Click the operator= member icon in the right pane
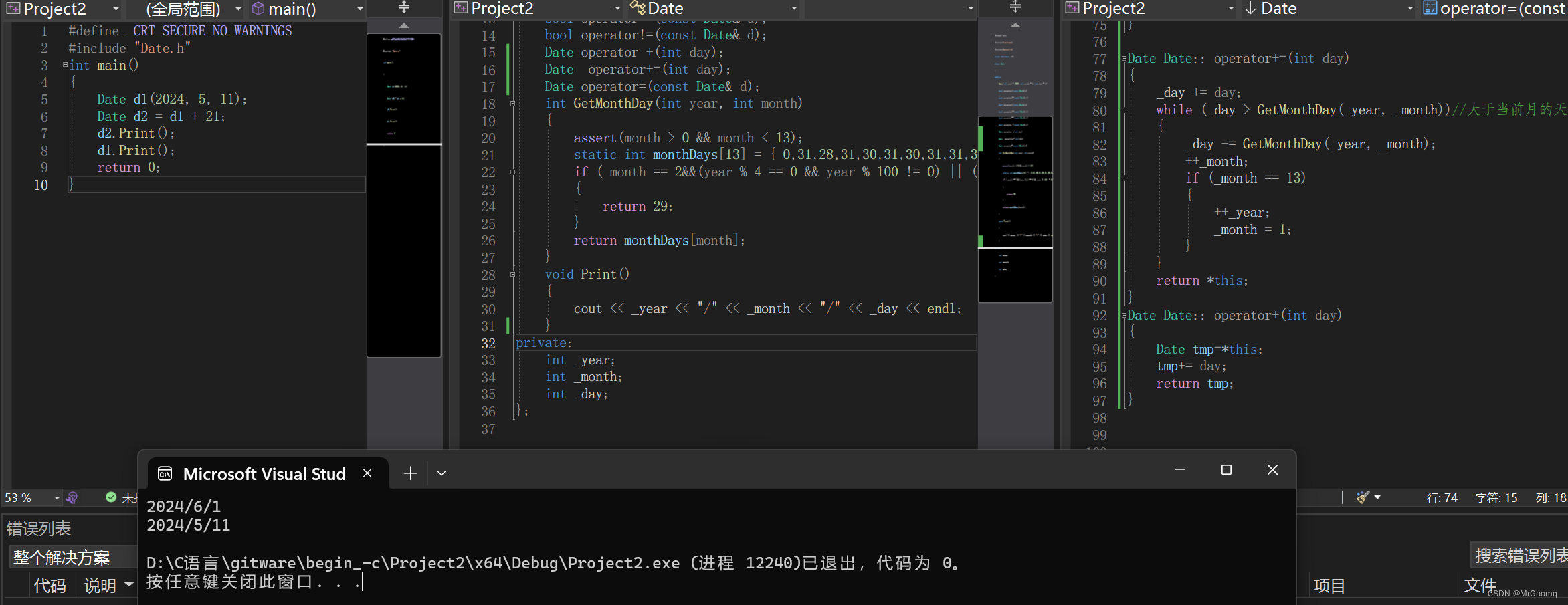This screenshot has width=1568, height=605. coord(1430,8)
